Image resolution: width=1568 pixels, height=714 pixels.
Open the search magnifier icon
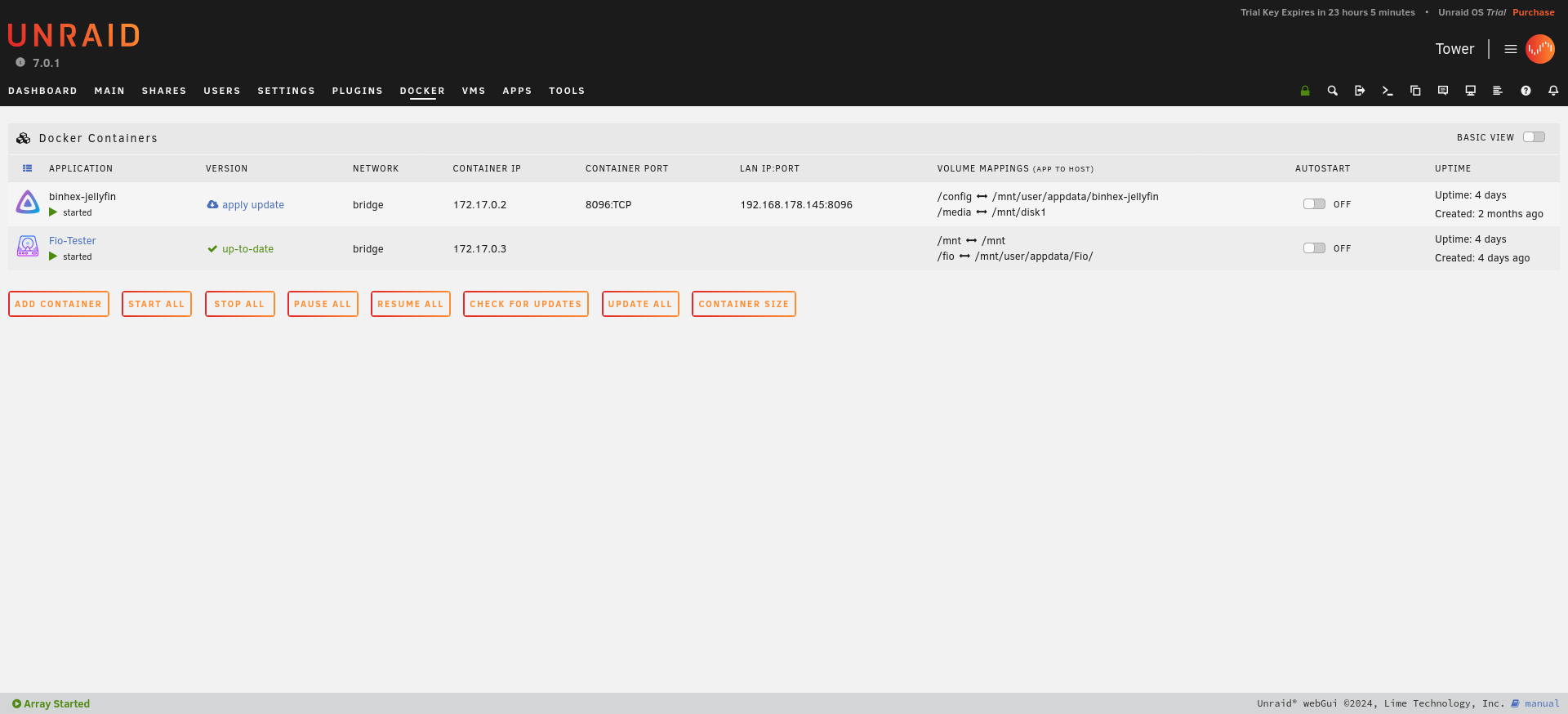pyautogui.click(x=1332, y=91)
